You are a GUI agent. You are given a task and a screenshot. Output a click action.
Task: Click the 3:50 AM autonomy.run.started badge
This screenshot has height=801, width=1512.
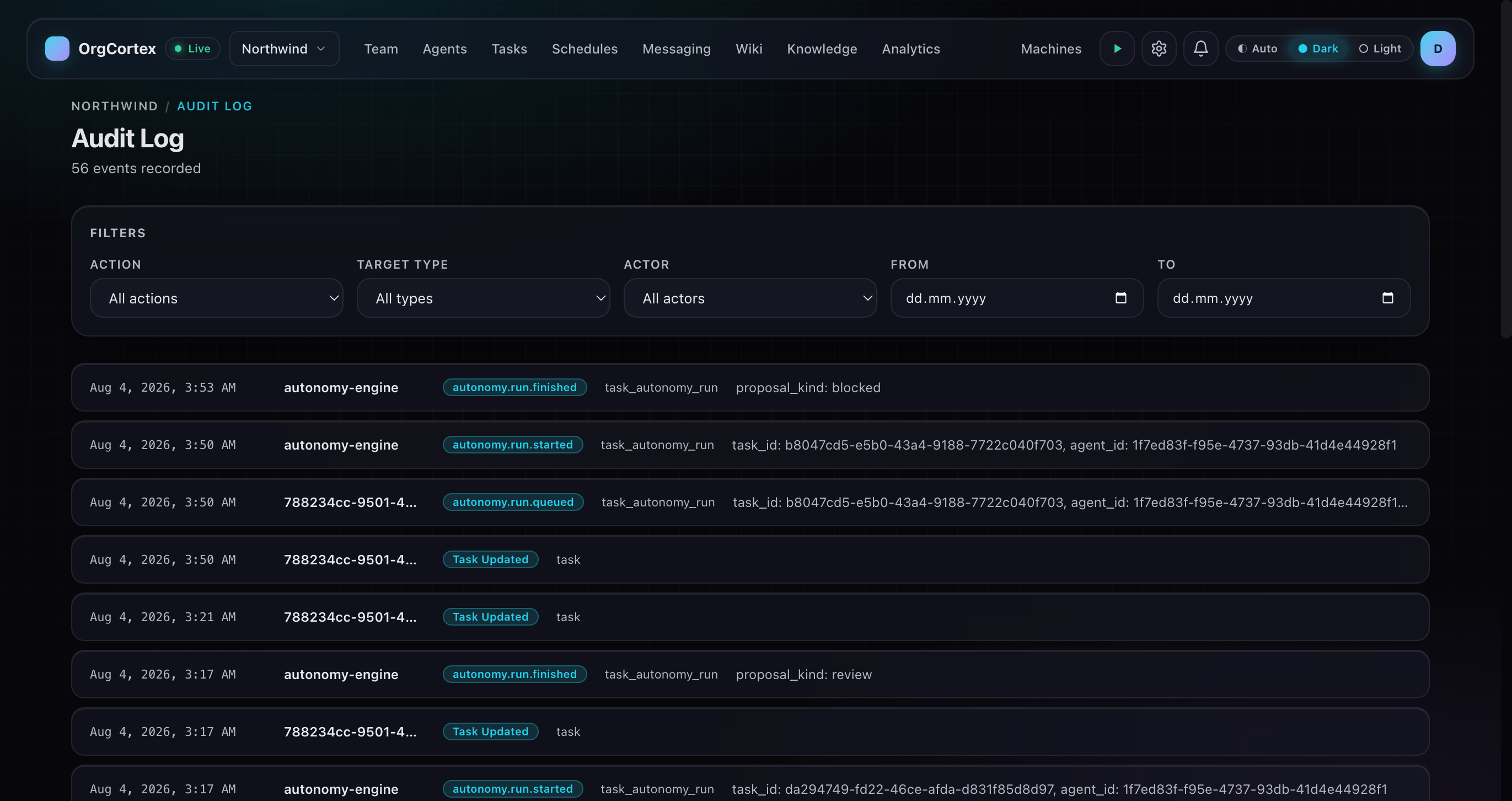click(512, 445)
